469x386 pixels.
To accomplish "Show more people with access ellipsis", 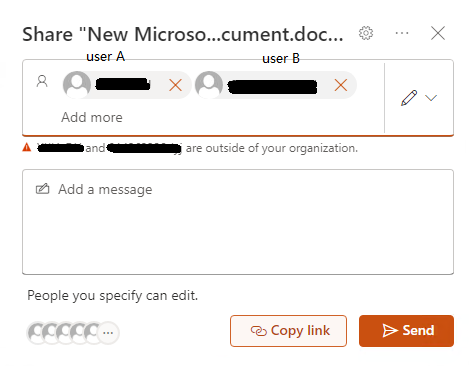I will (108, 332).
